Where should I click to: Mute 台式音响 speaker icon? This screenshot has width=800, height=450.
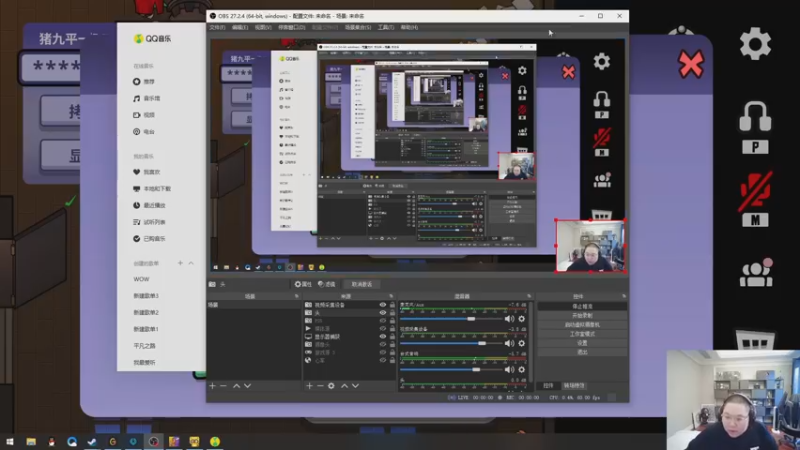click(x=509, y=369)
